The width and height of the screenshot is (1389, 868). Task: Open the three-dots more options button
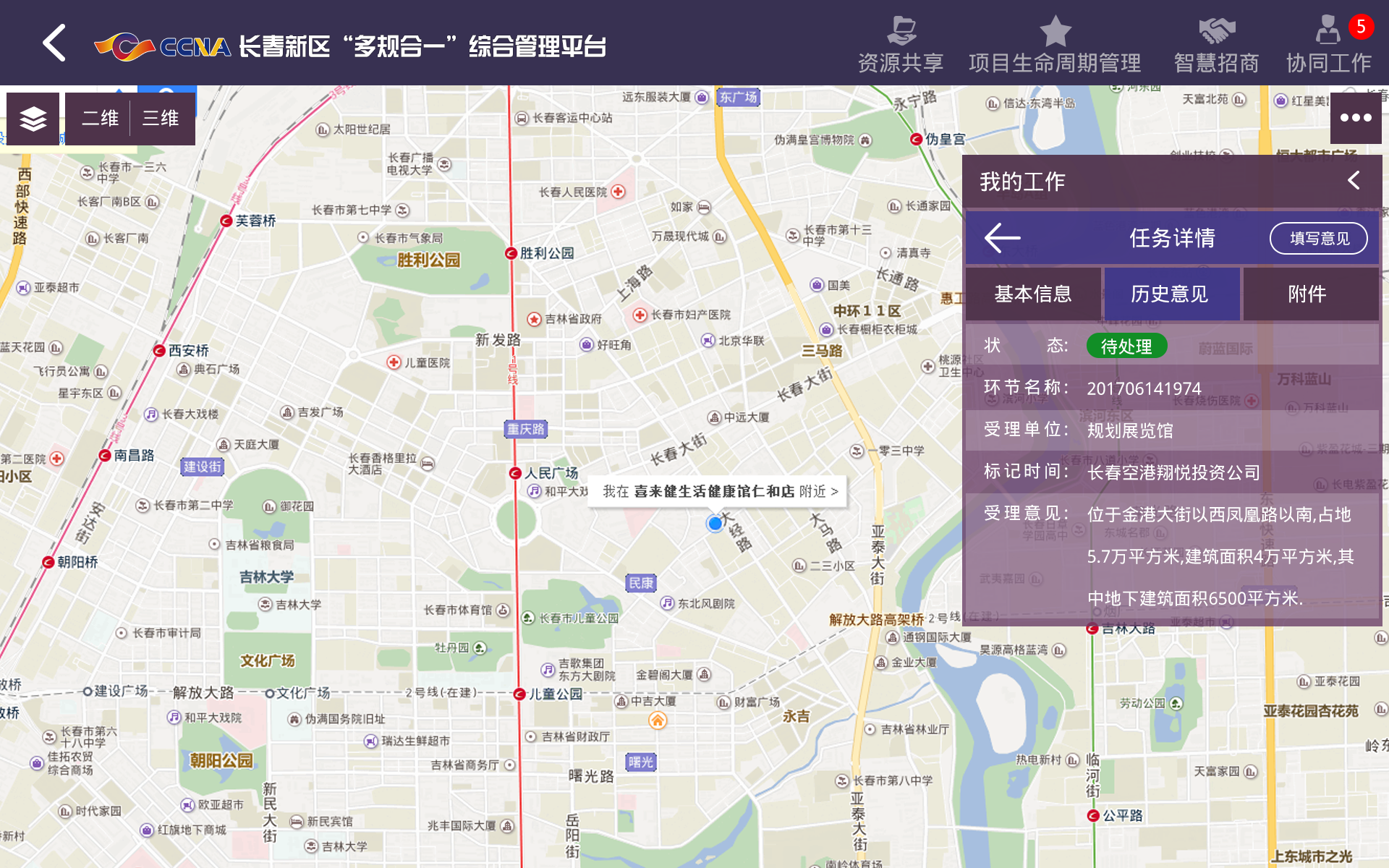tap(1356, 118)
